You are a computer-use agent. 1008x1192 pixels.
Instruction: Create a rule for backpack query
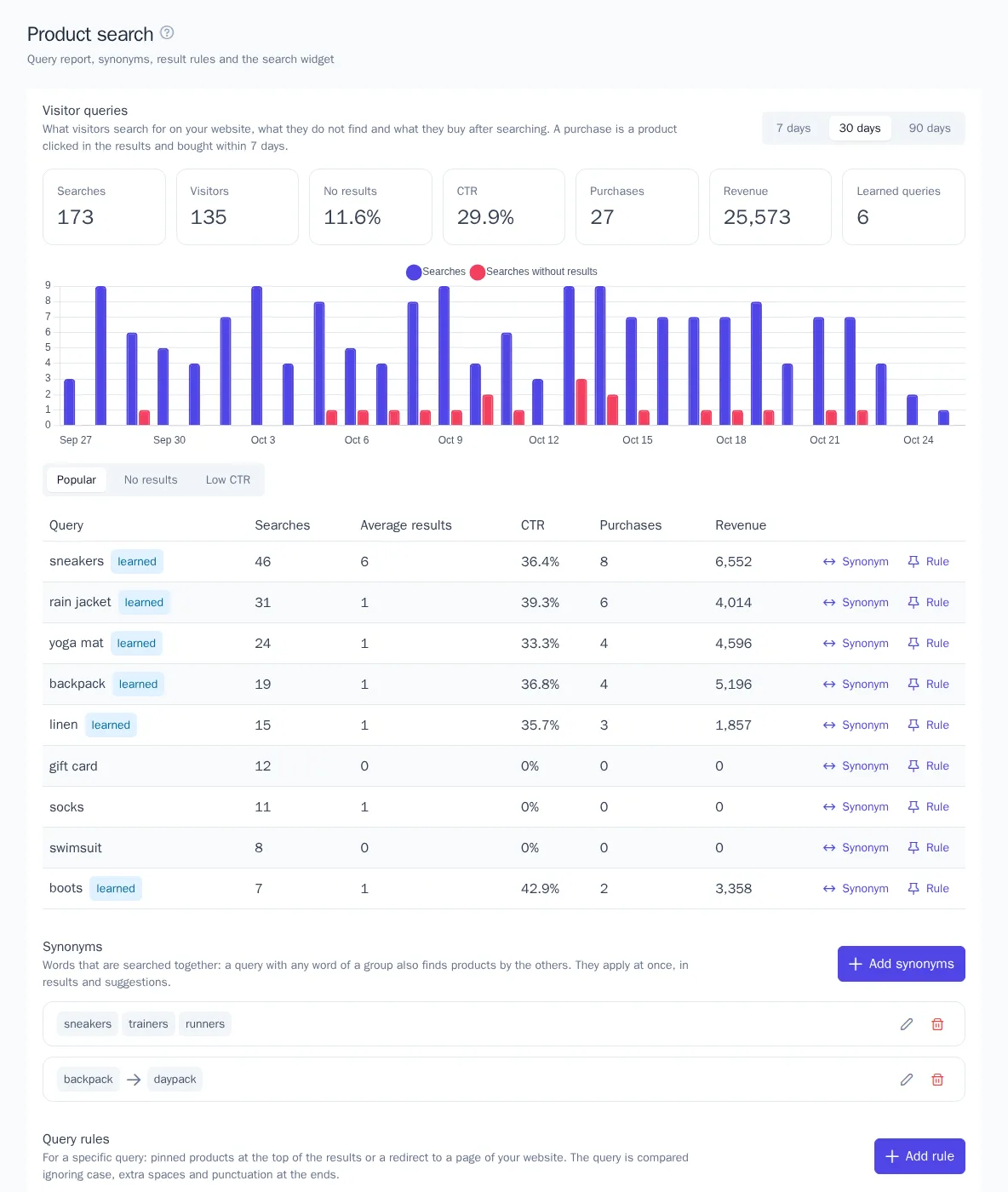[928, 685]
